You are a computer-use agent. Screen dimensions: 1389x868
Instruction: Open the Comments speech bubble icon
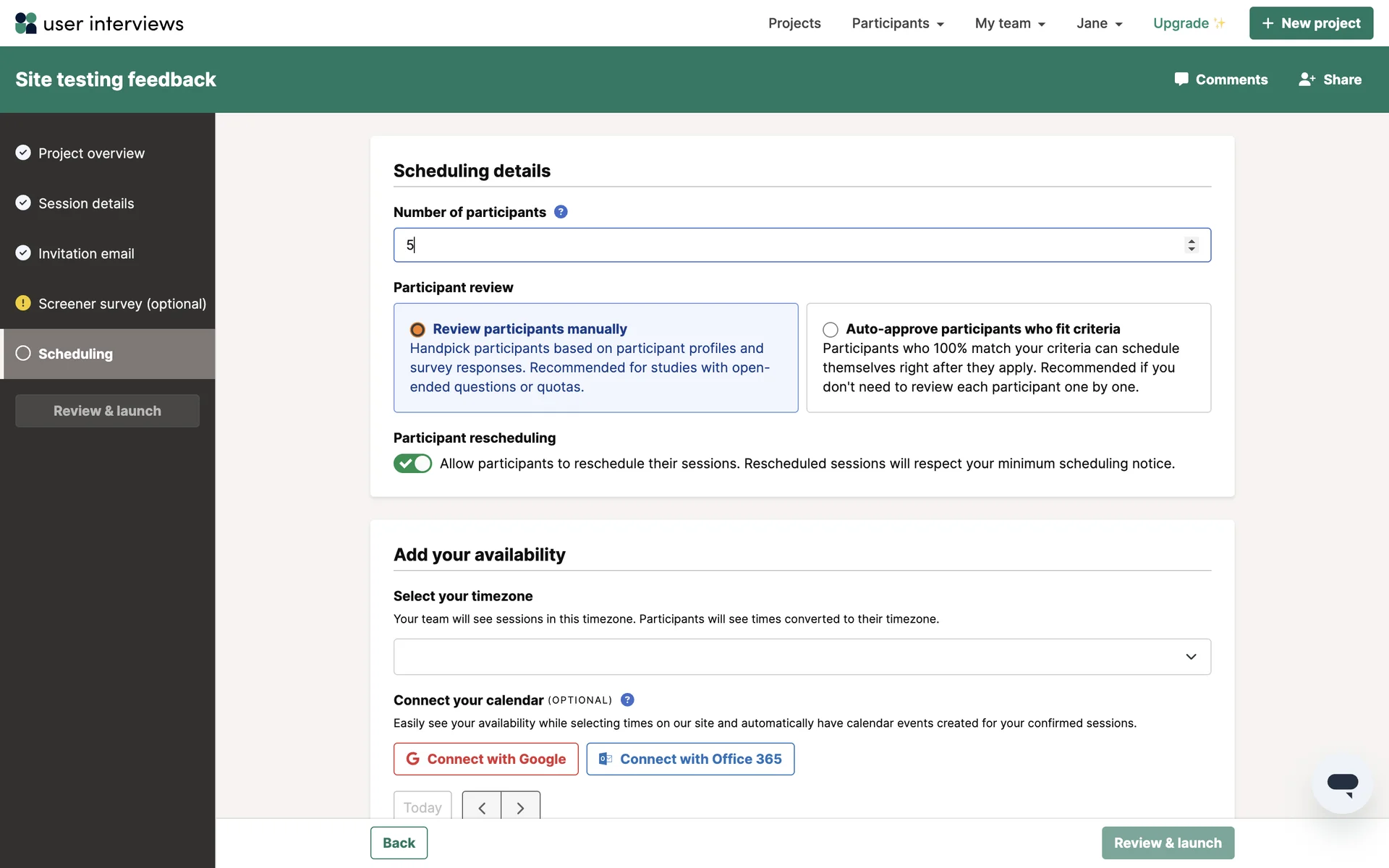(x=1181, y=79)
